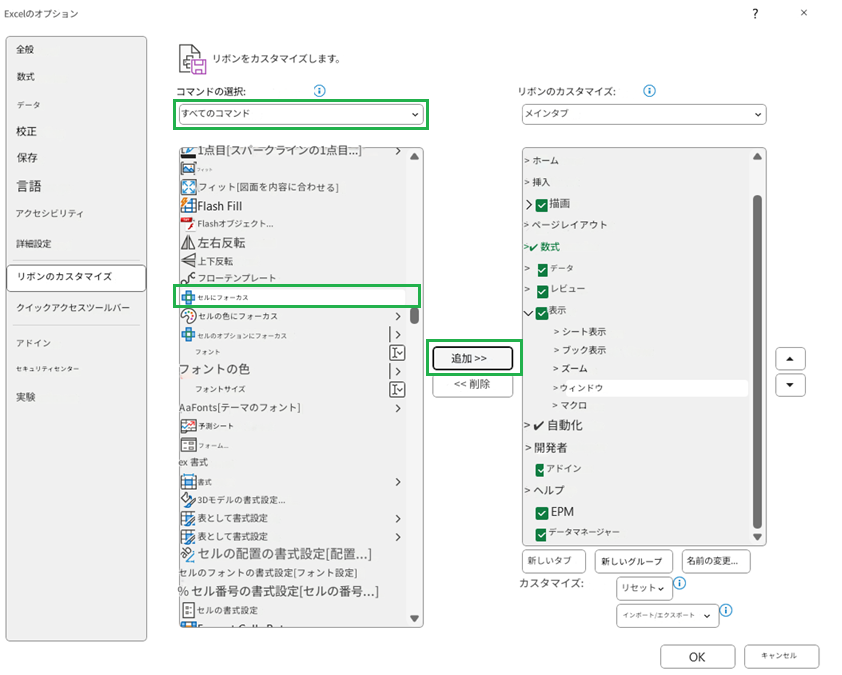Expand the 描画 tab tree node
842x675 pixels.
pyautogui.click(x=529, y=205)
